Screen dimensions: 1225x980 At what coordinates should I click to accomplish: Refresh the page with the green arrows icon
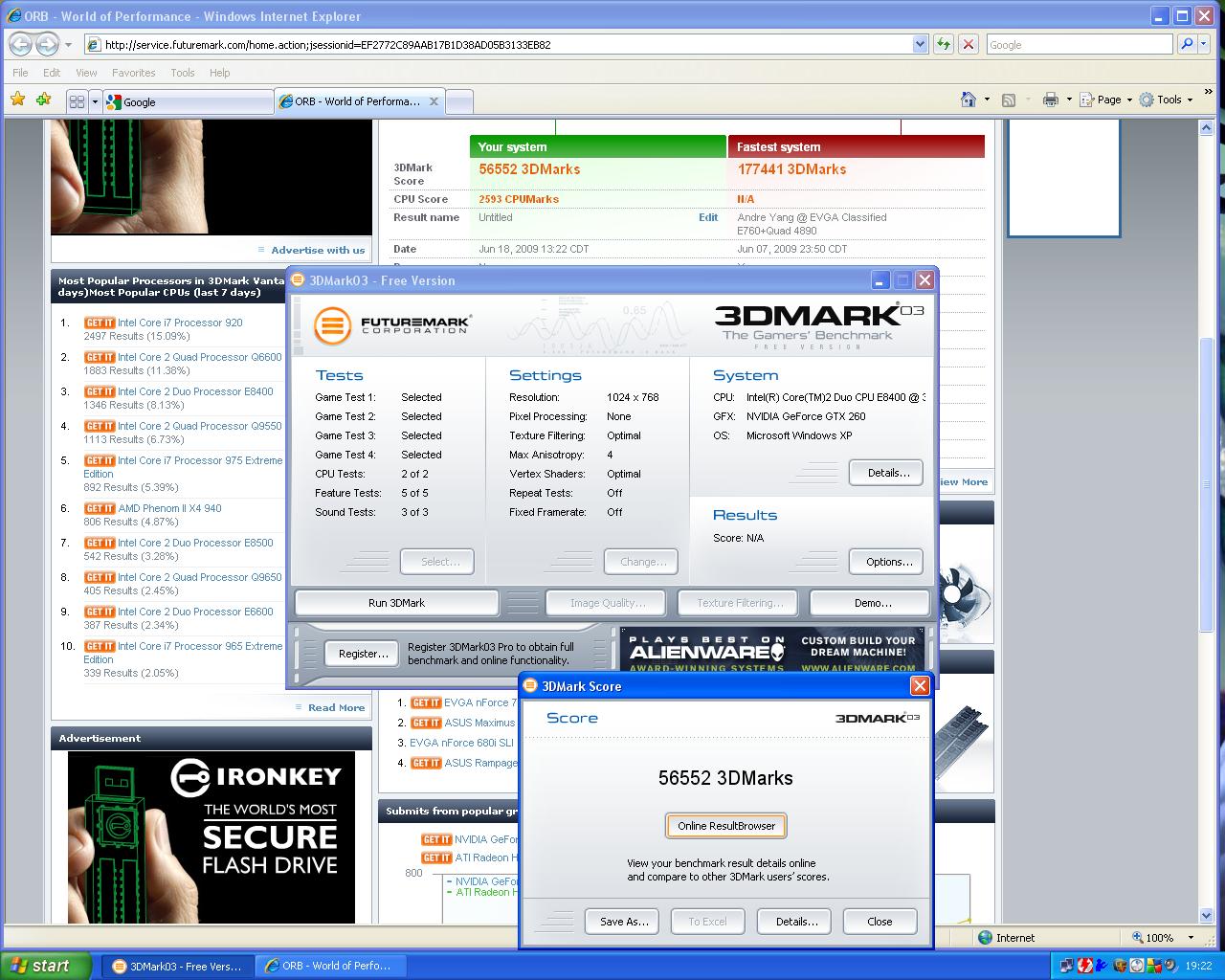944,44
